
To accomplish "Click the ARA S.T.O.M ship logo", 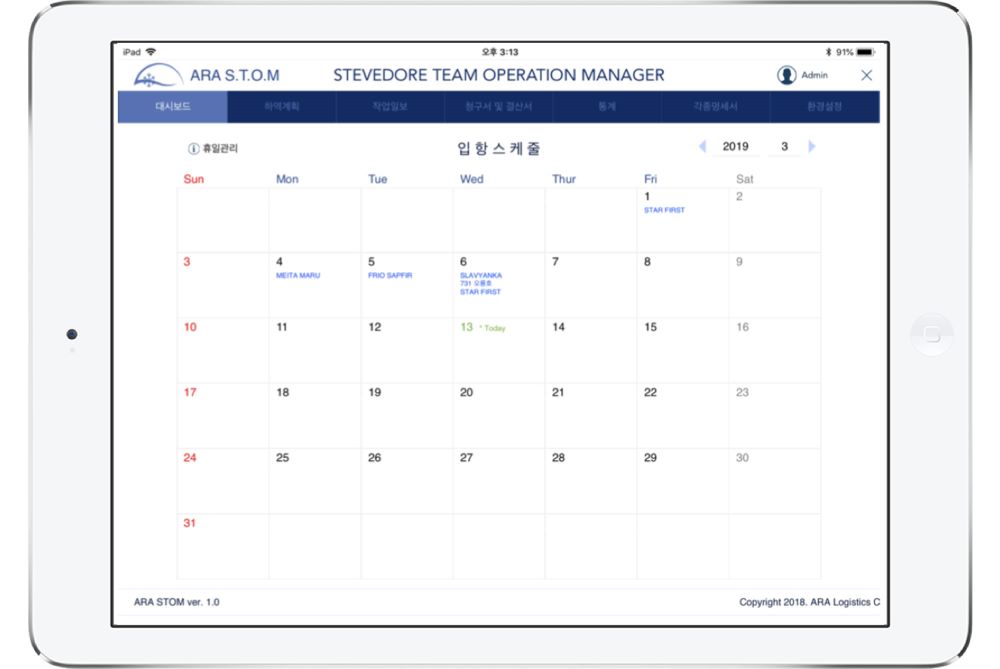I will [158, 75].
